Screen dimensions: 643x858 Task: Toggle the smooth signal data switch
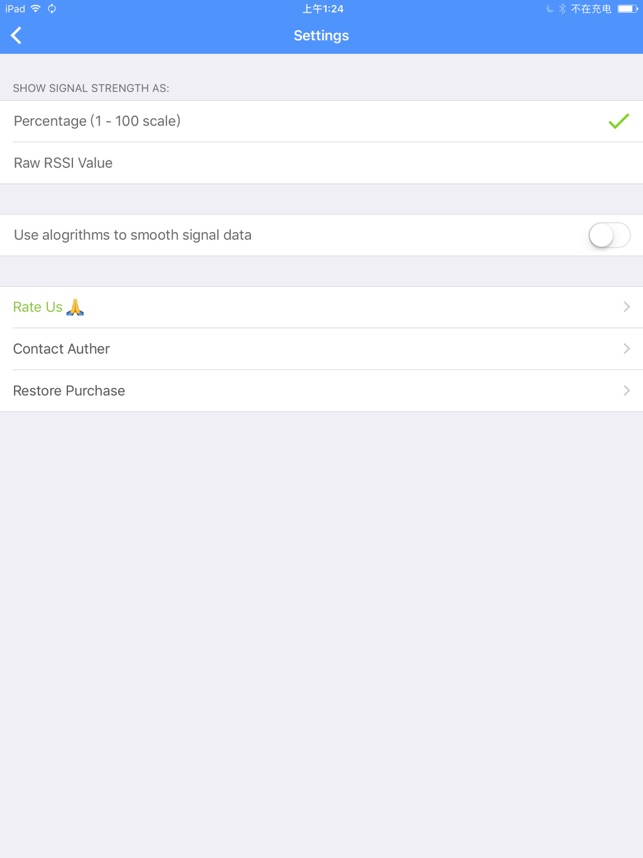click(609, 235)
